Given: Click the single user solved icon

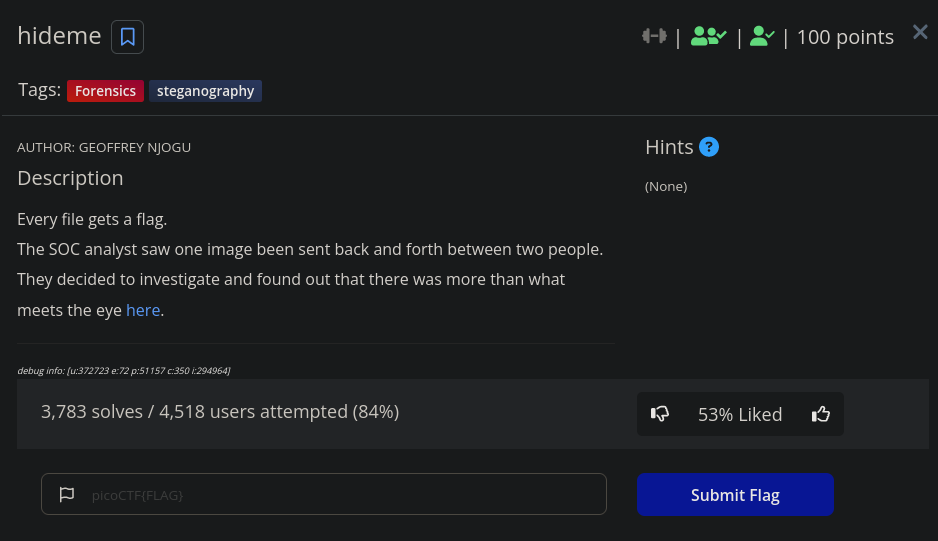Looking at the screenshot, I should 762,36.
